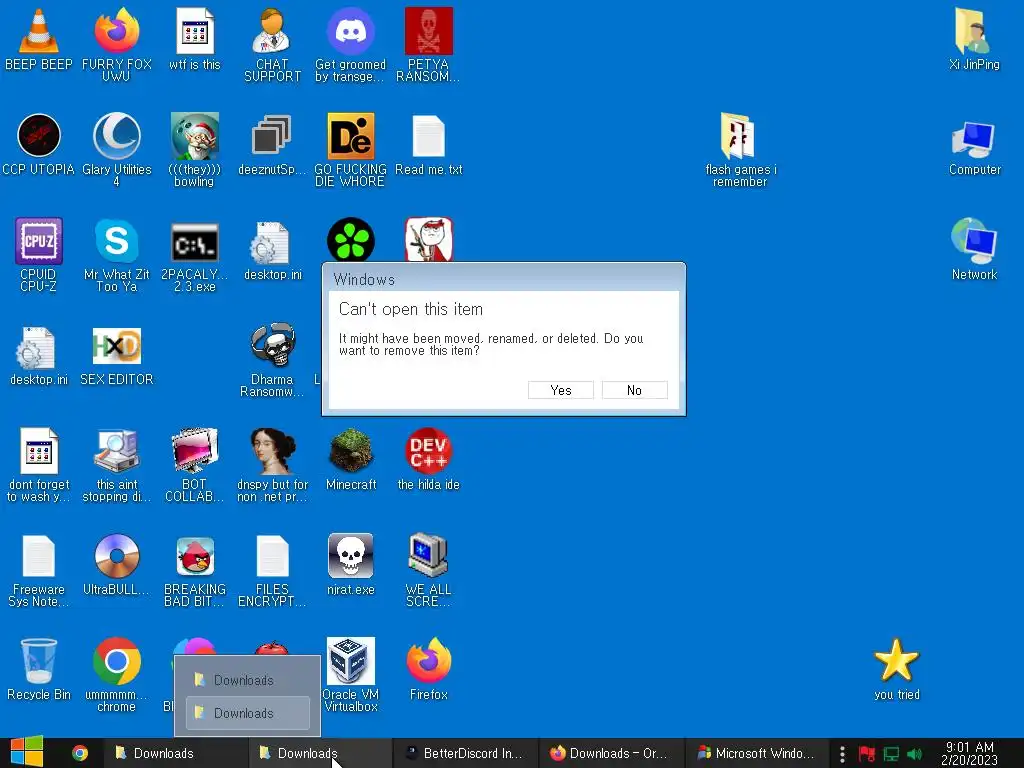1024x768 pixels.
Task: Click Yes to remove the item
Action: point(560,390)
